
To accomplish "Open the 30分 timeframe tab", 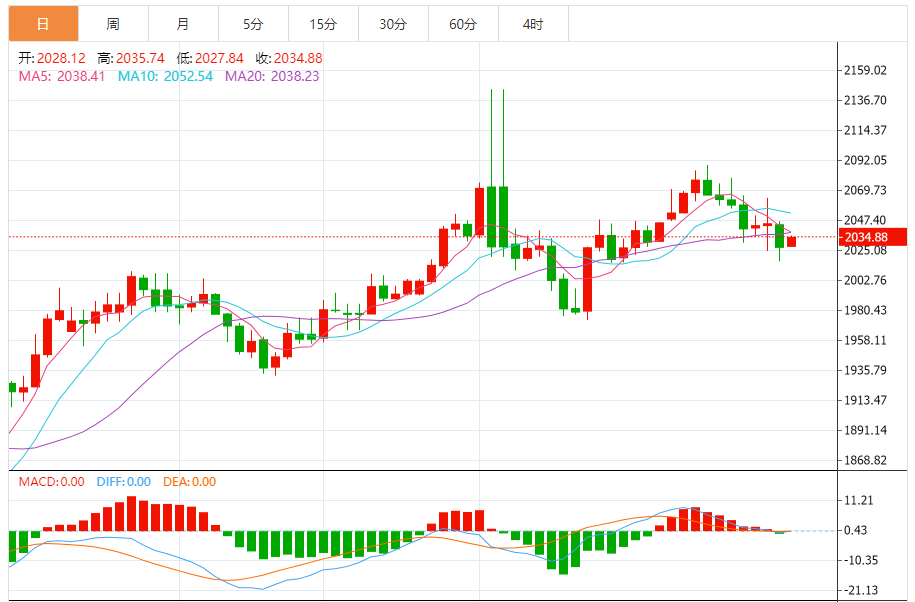I will 393,24.
